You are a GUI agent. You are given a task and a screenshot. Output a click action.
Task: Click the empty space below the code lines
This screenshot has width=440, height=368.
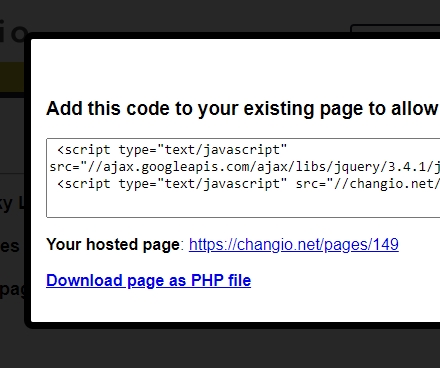243,204
